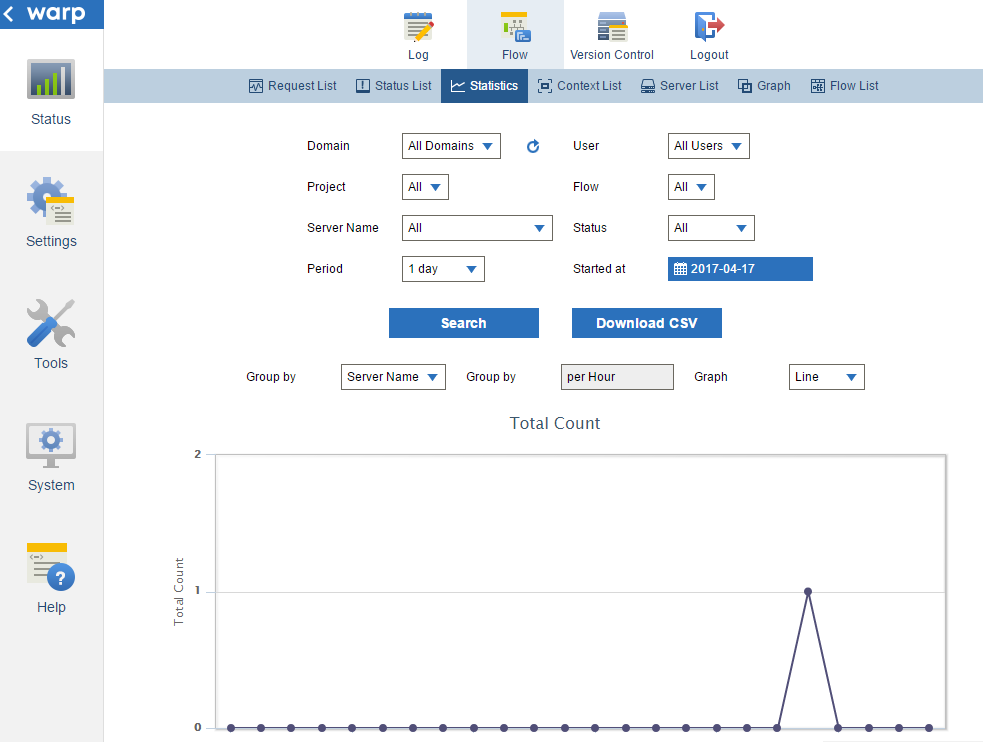Open the Status section in sidebar

51,92
